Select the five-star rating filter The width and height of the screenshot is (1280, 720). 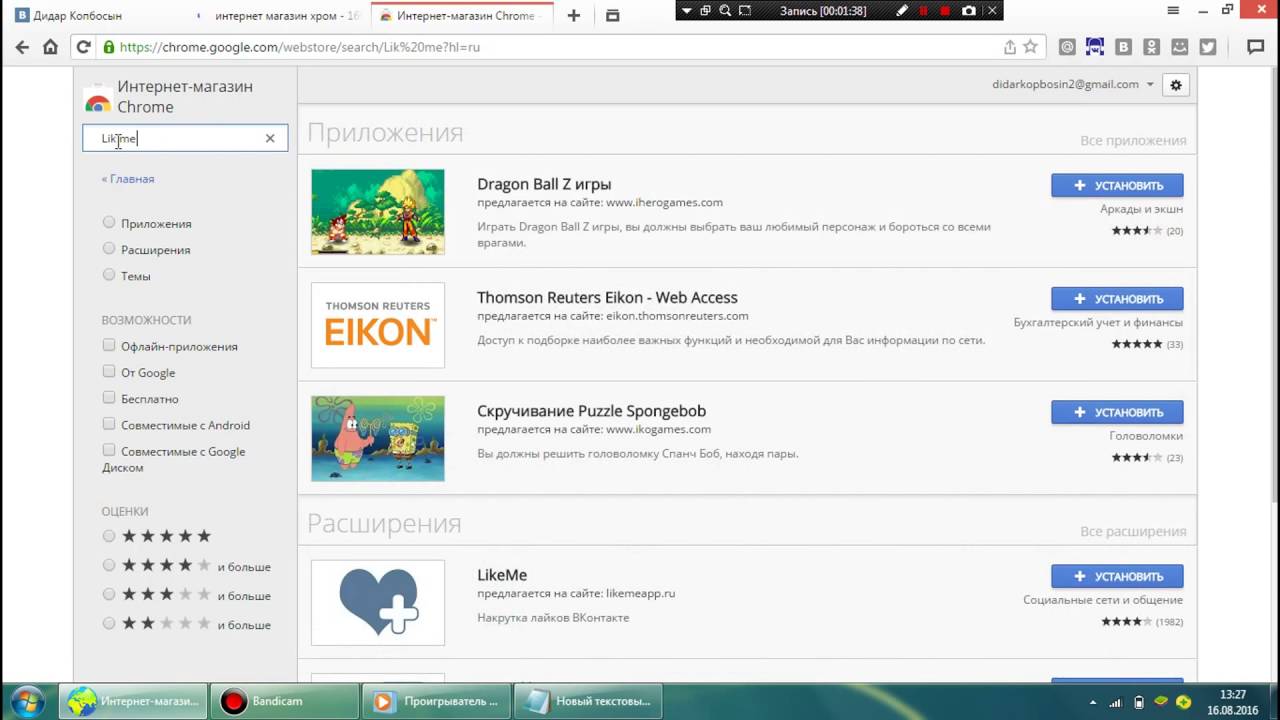109,536
